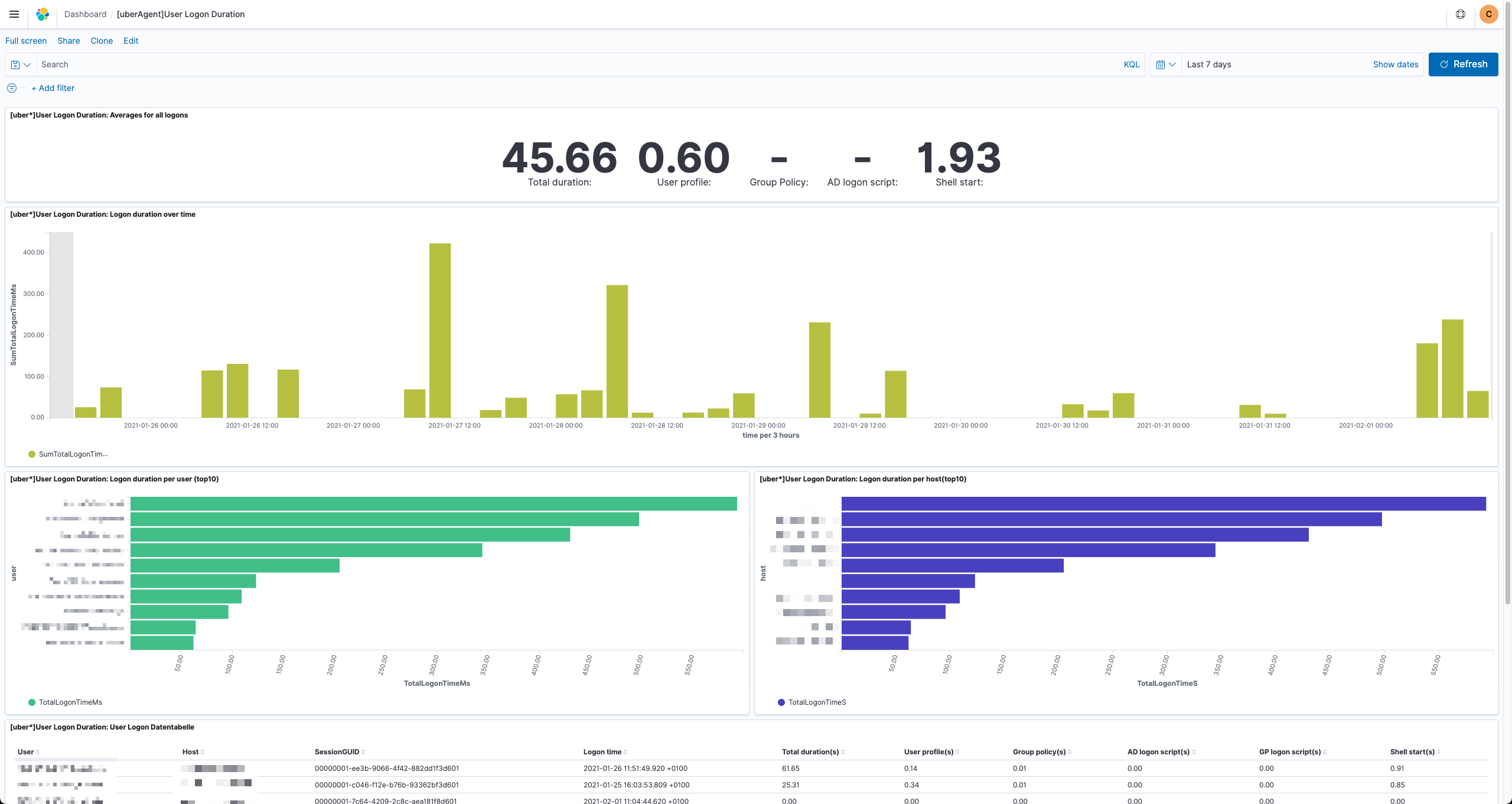1512x804 pixels.
Task: Click the Elastic logo icon
Action: 43,14
